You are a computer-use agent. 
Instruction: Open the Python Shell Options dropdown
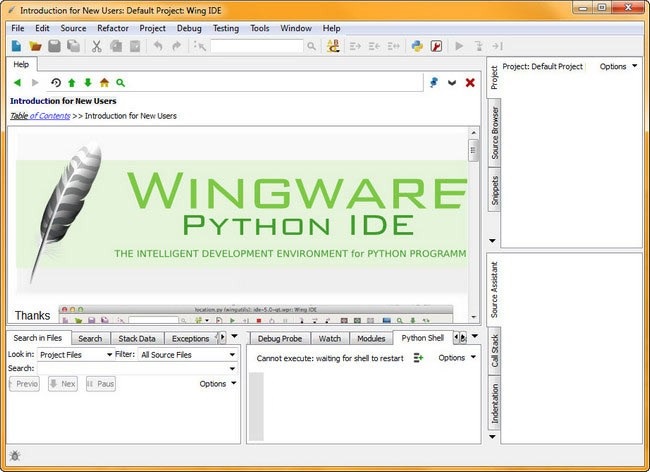(x=456, y=358)
